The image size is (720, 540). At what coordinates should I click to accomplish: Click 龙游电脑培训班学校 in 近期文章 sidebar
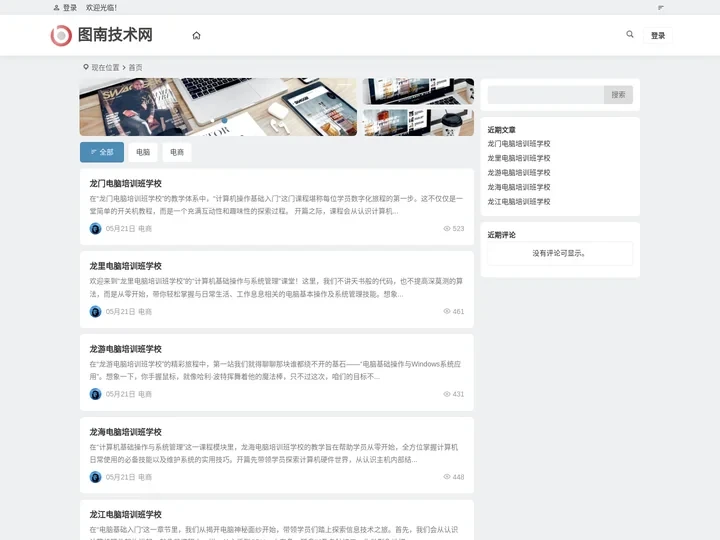tap(519, 173)
